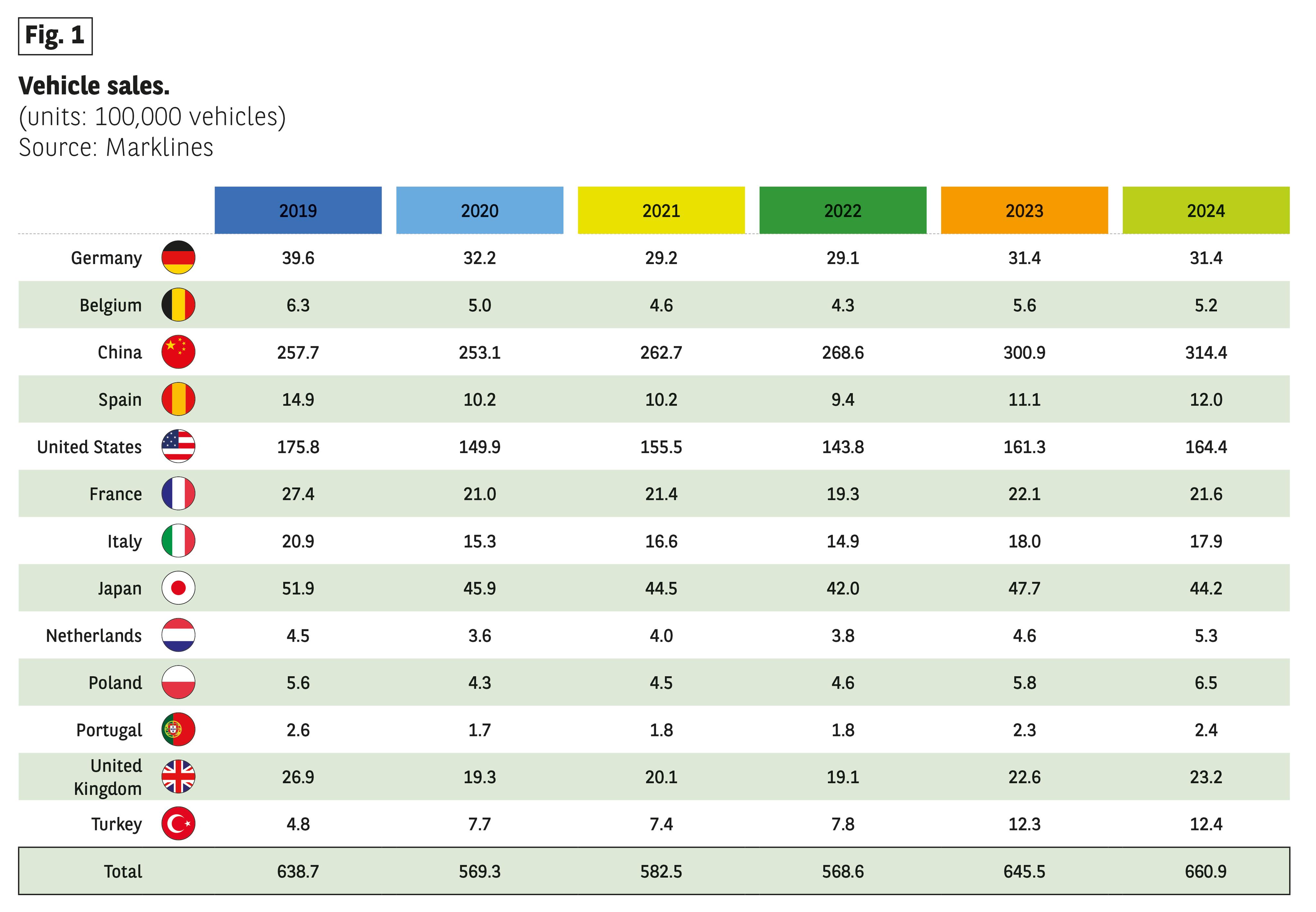This screenshot has width=1316, height=912.
Task: Click the Portugal flag icon
Action: 178,730
